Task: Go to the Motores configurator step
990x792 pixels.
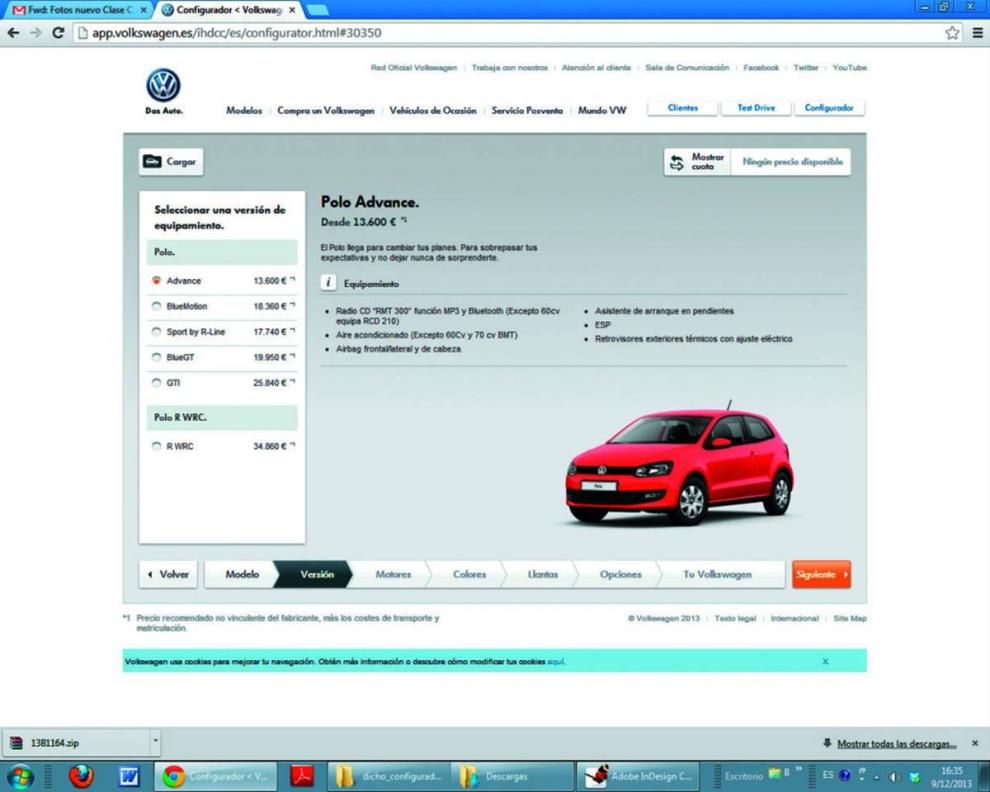Action: 392,574
